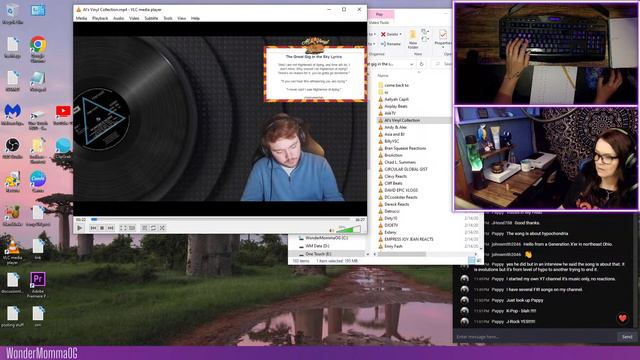Select the 'Andy & Alex' file
This screenshot has width=640, height=360.
(393, 127)
